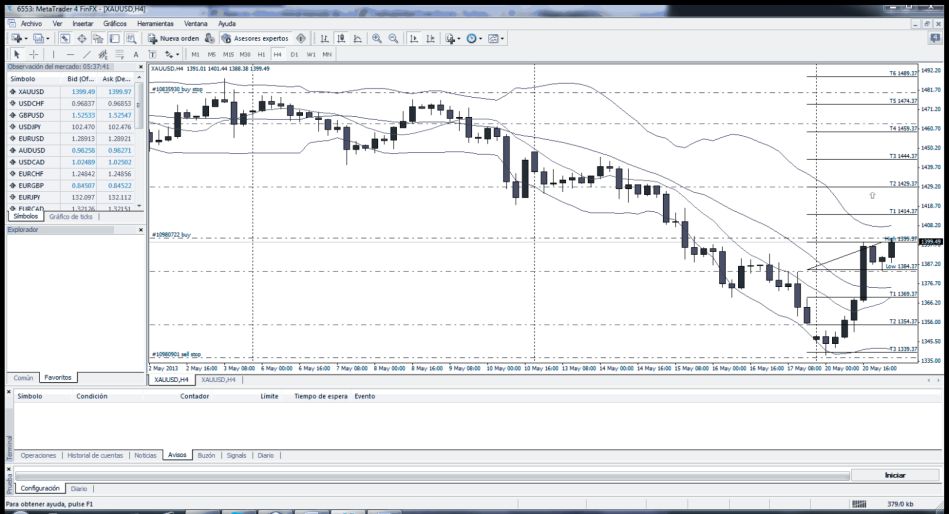Switch to H1 timeframe
Image resolution: width=949 pixels, height=514 pixels.
(x=261, y=54)
